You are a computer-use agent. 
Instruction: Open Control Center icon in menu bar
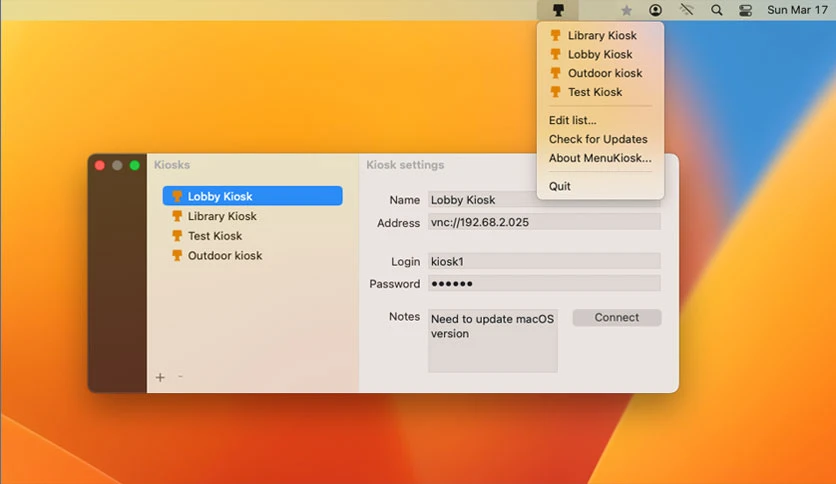click(x=745, y=10)
